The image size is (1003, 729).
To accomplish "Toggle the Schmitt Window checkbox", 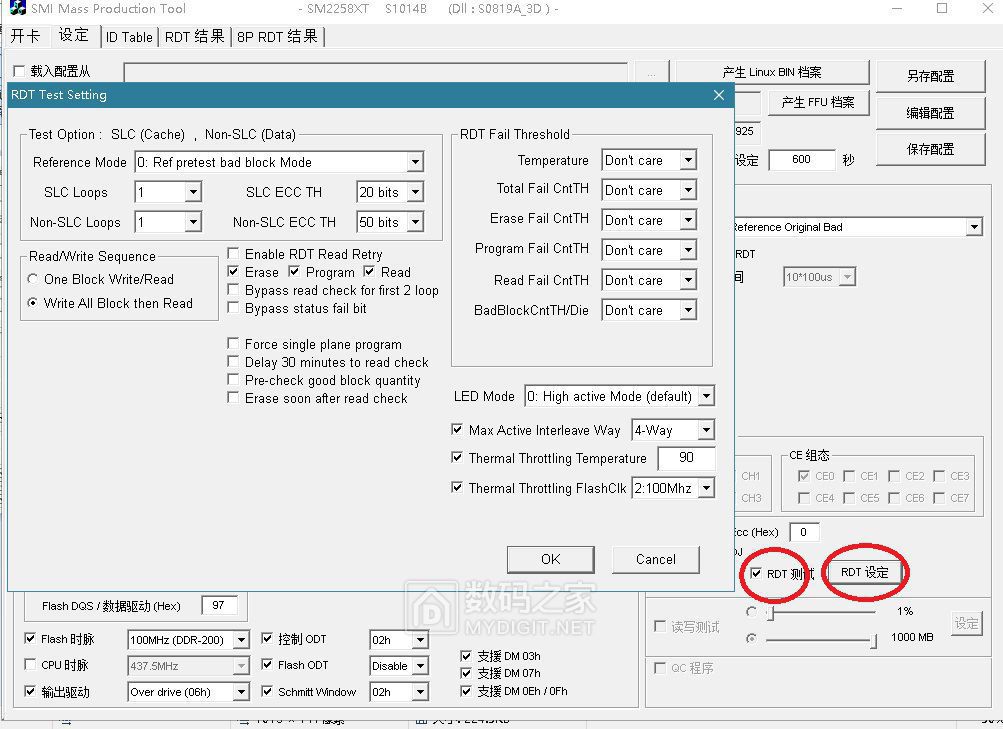I will pos(267,691).
